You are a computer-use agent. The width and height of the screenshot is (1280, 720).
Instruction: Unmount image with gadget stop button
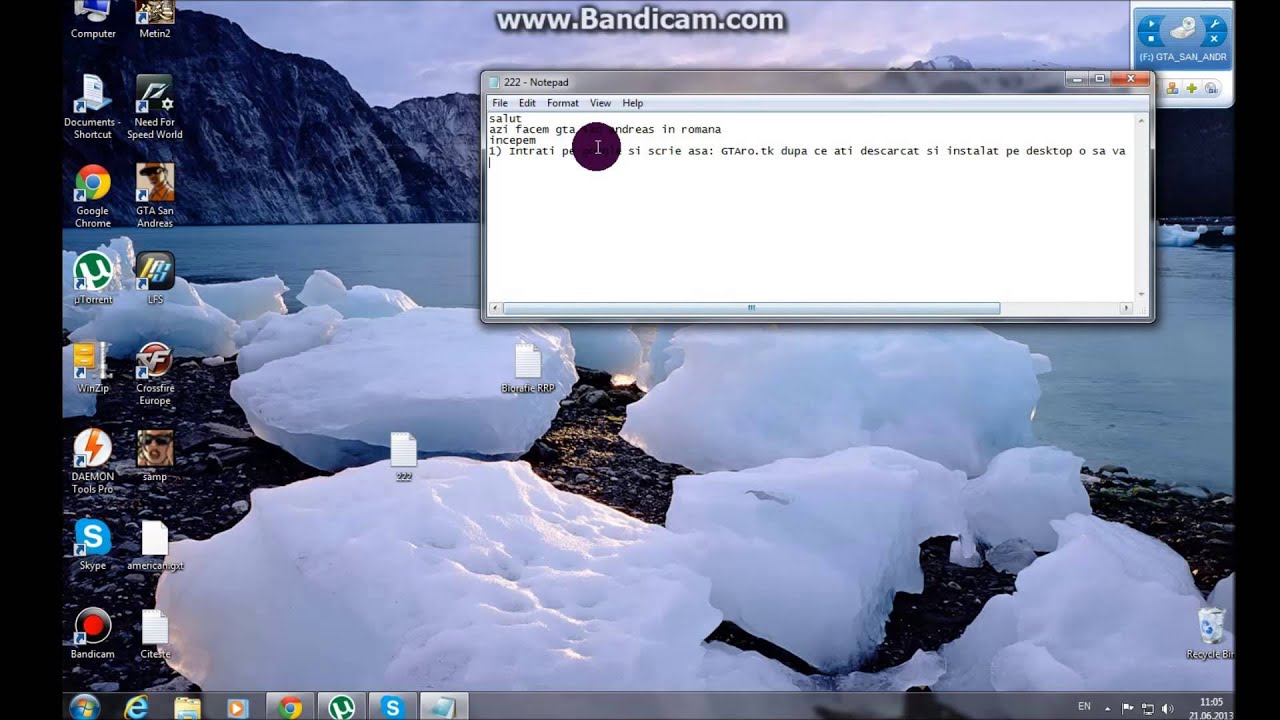(x=1151, y=39)
